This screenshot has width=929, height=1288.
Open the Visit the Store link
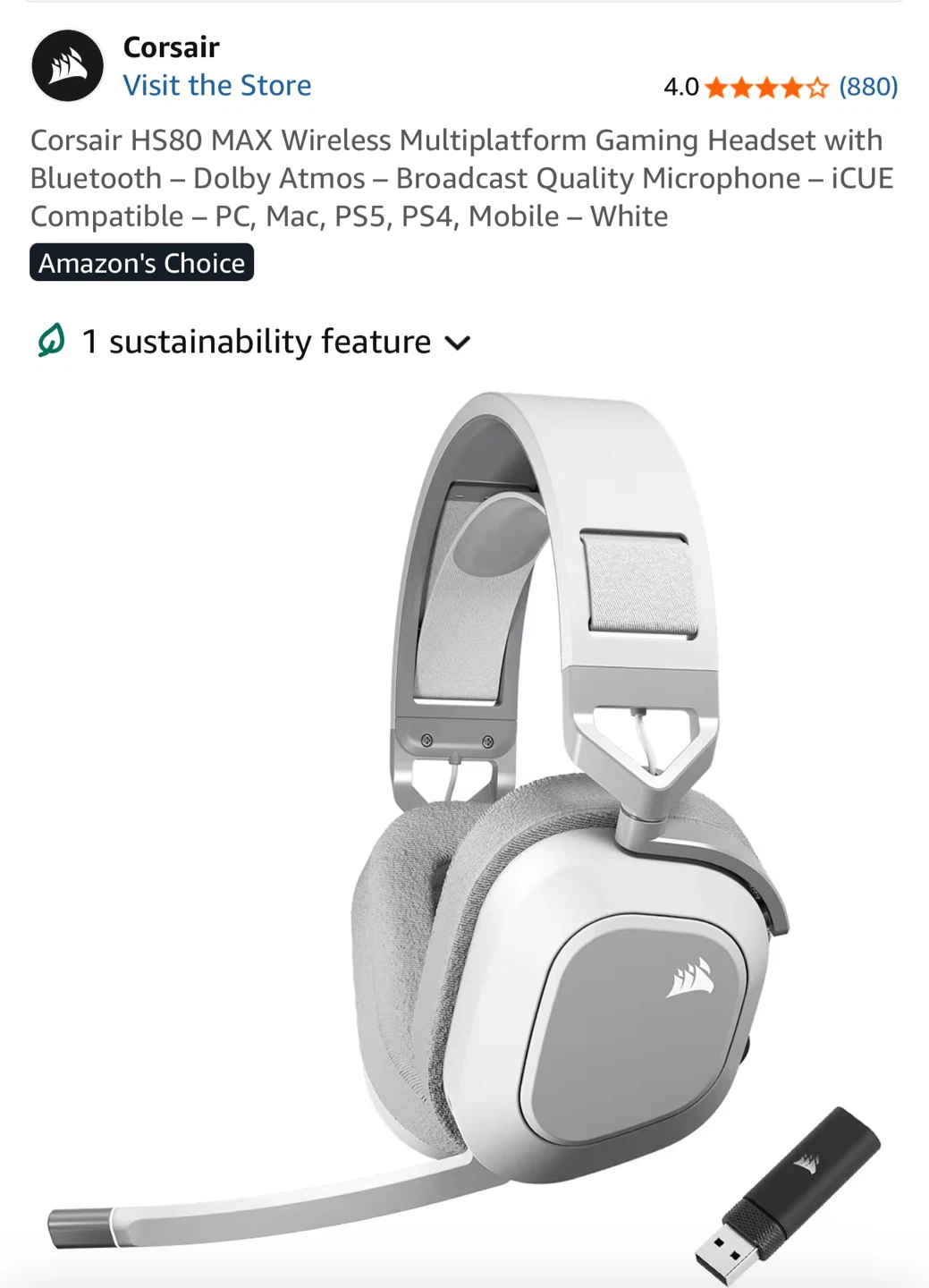(217, 86)
